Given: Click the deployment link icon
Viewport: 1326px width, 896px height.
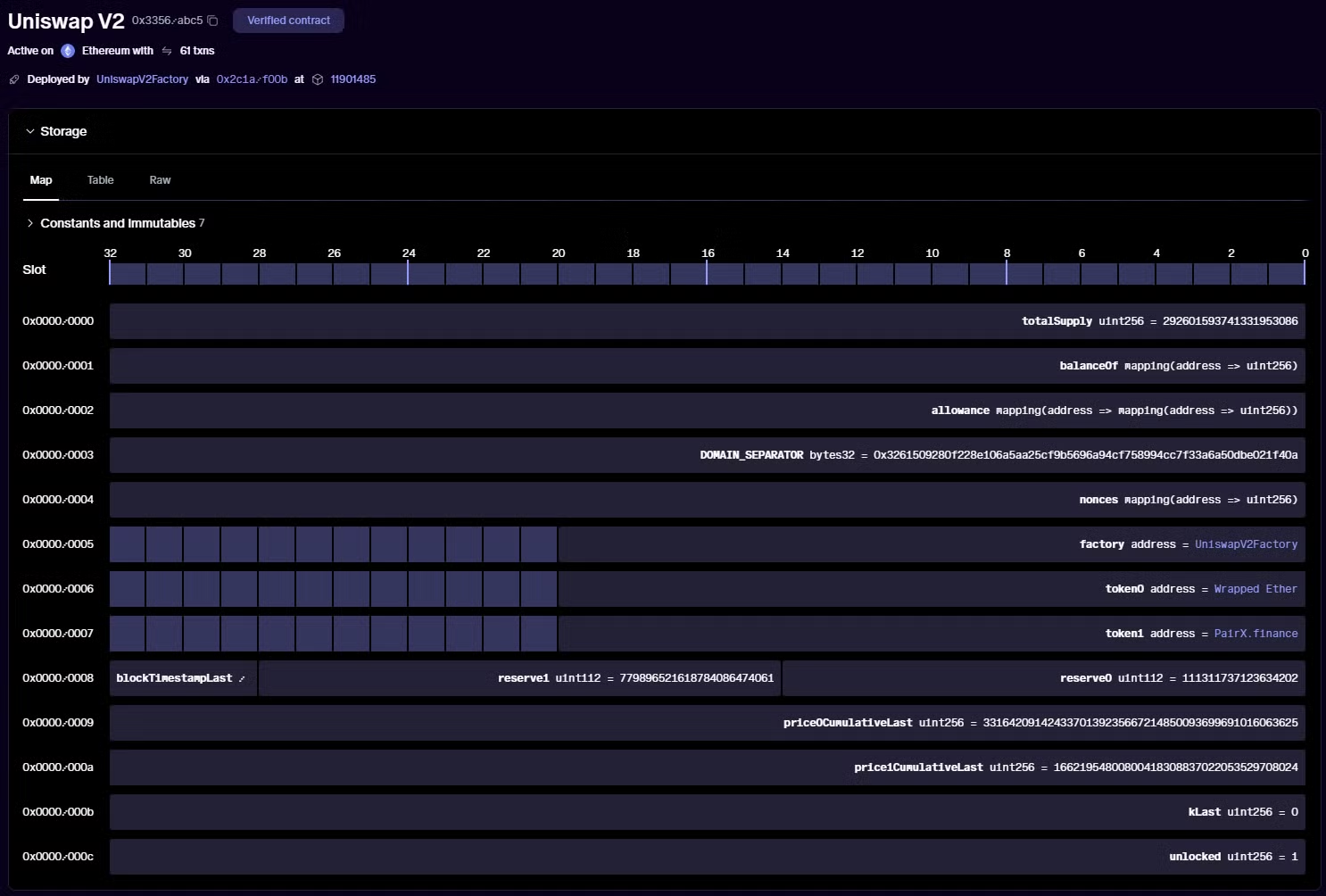Looking at the screenshot, I should pos(14,79).
